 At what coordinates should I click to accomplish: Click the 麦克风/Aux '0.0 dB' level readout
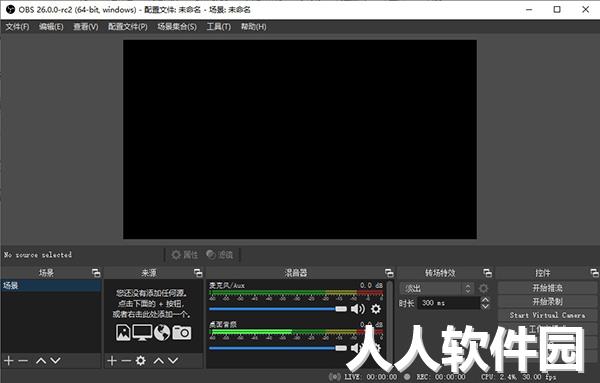[x=371, y=285]
